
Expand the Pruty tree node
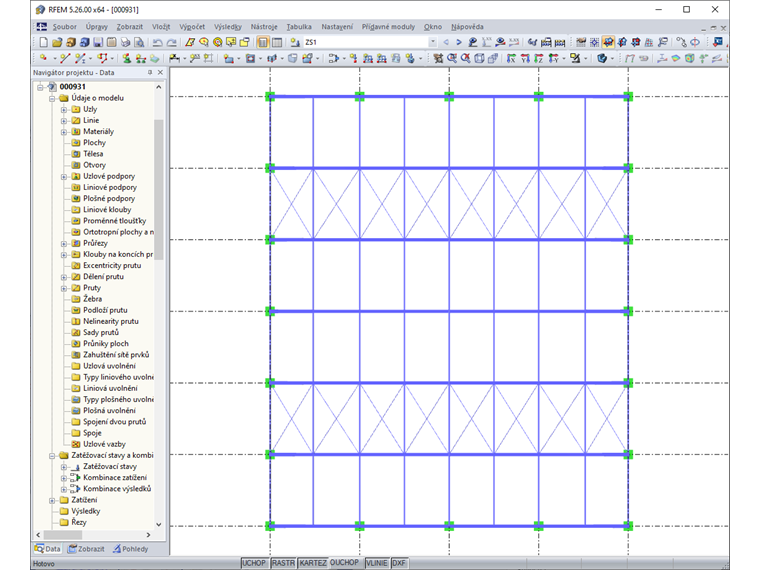click(63, 288)
